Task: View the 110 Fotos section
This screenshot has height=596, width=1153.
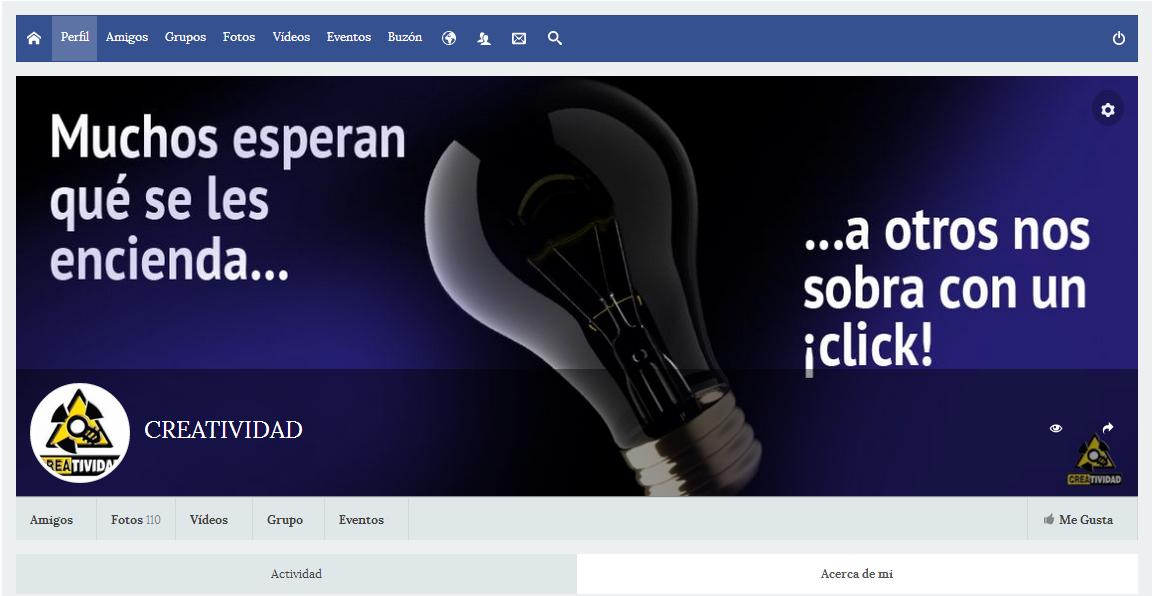Action: coord(134,519)
